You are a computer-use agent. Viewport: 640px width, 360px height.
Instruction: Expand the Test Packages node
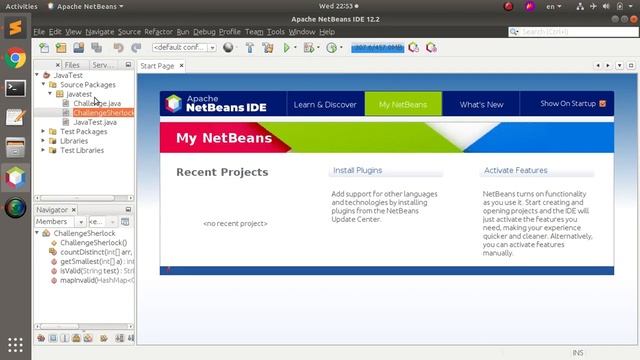click(x=44, y=131)
